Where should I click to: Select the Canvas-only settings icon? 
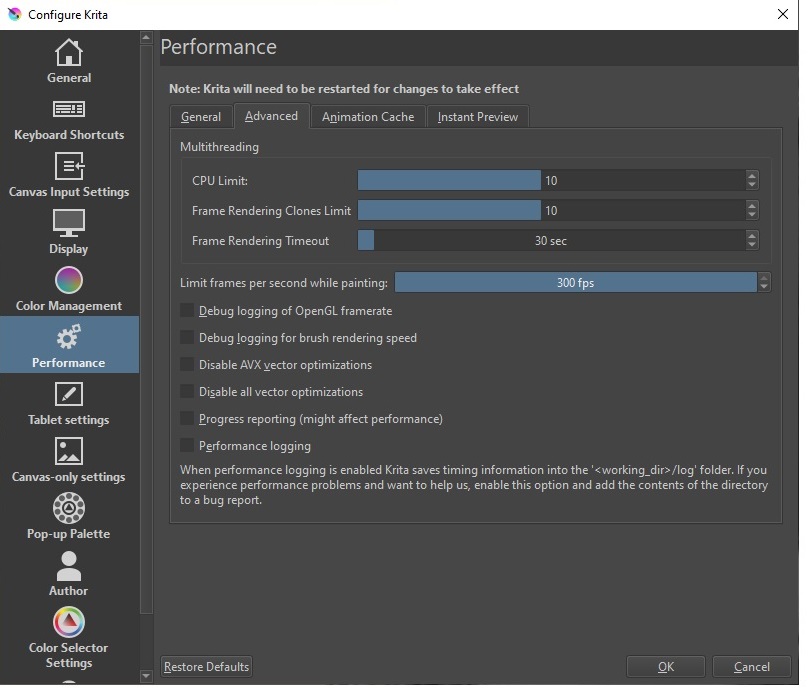tap(69, 451)
